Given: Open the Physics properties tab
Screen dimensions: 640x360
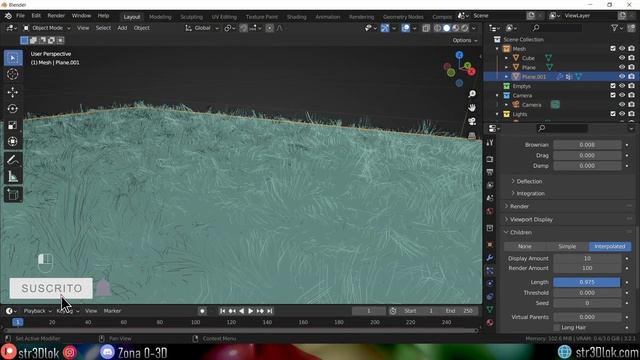Looking at the screenshot, I should coord(490,283).
